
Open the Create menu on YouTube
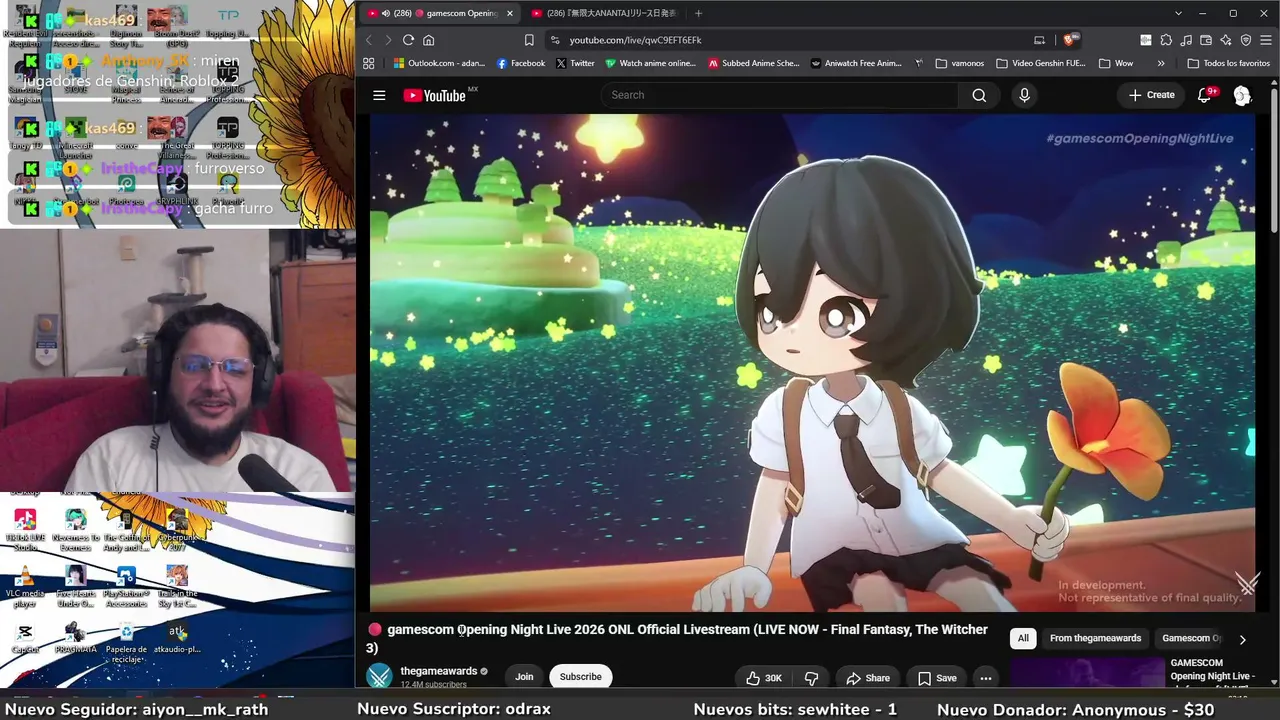click(1151, 95)
